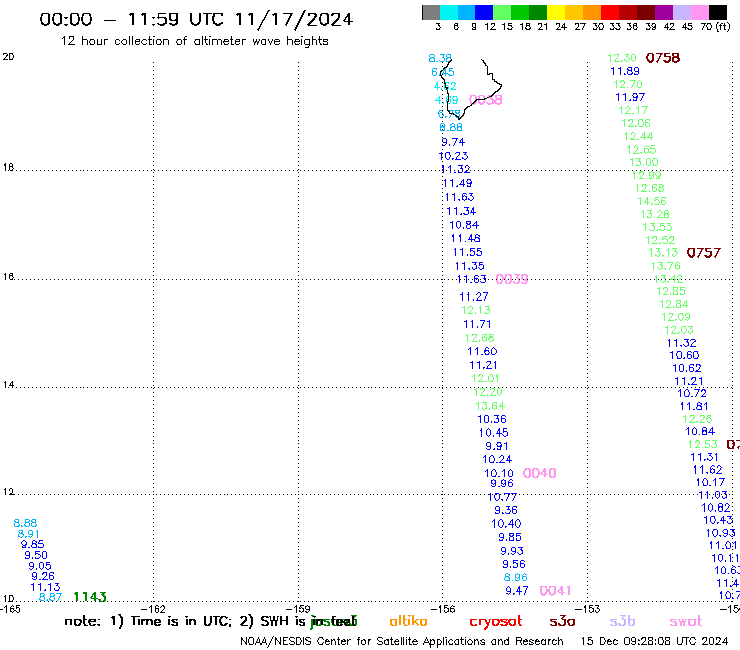
Task: Click the wave height value '11.27'
Action: (x=474, y=297)
